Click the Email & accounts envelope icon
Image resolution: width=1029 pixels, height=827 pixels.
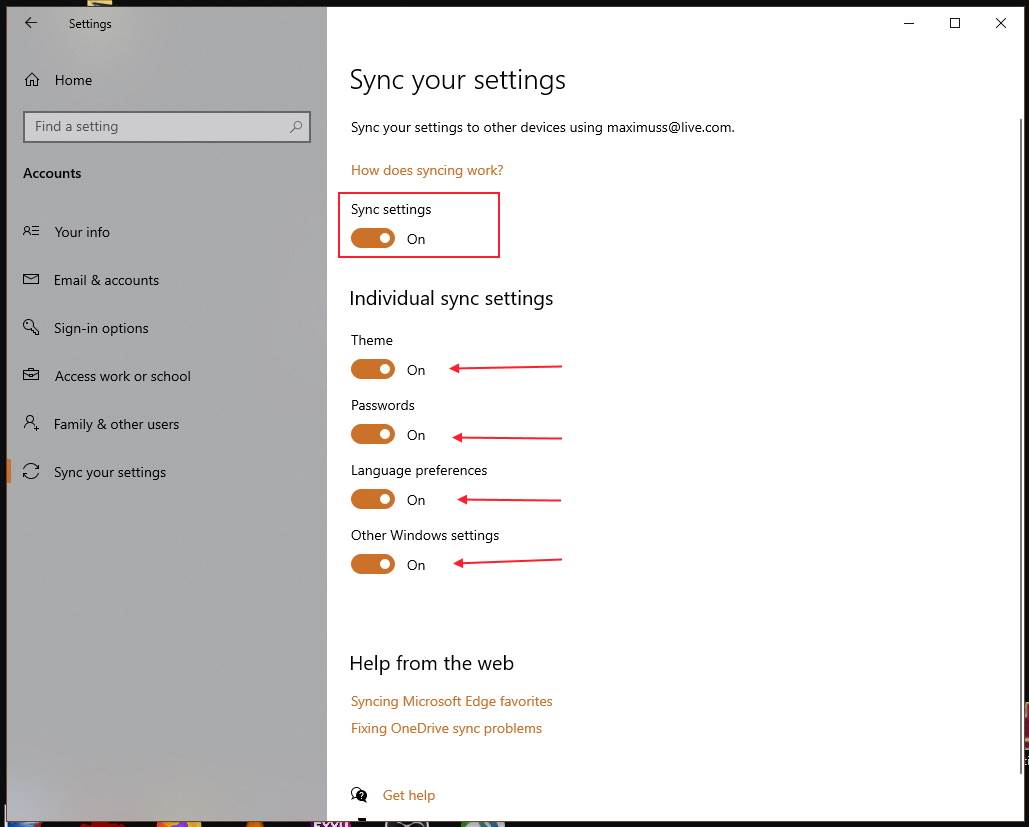31,280
